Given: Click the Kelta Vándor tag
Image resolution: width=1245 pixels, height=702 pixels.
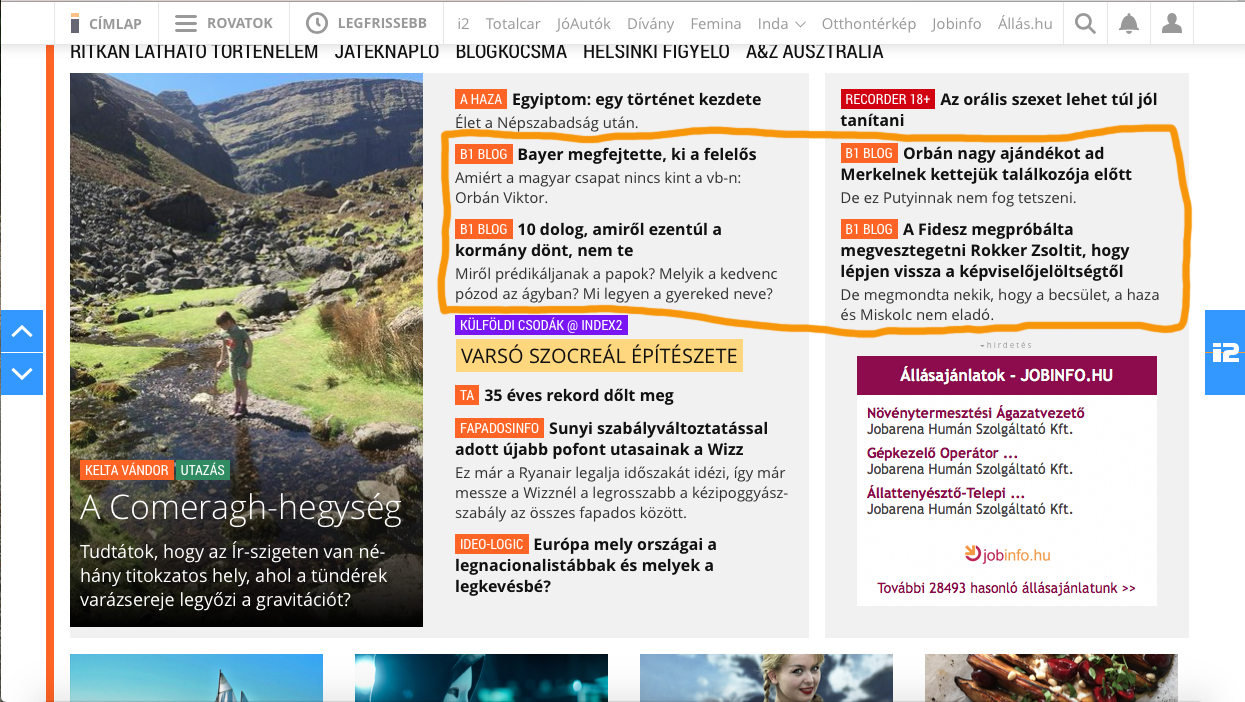Looking at the screenshot, I should pos(127,470).
